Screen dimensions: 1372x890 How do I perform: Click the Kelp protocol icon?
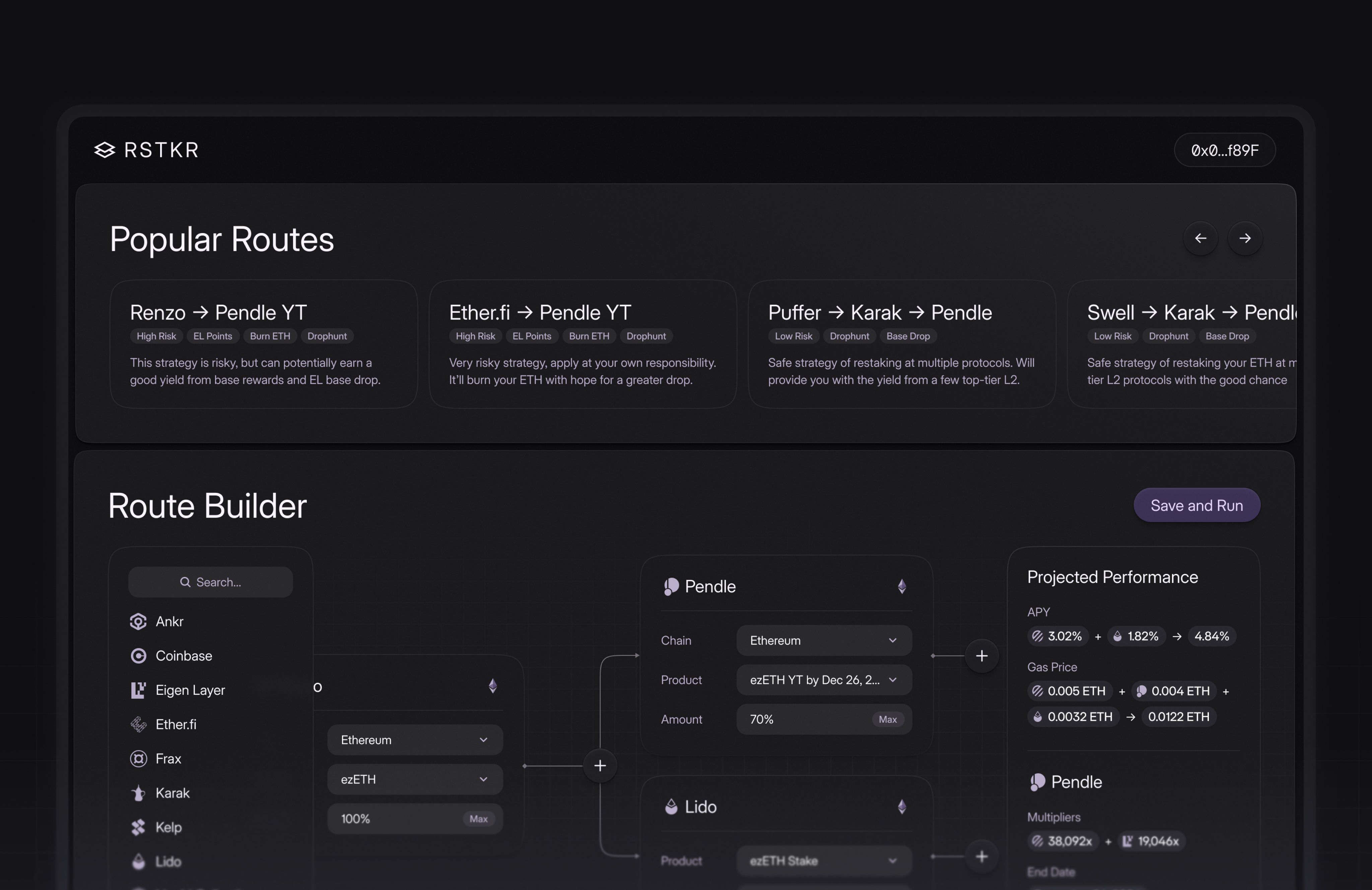tap(138, 827)
